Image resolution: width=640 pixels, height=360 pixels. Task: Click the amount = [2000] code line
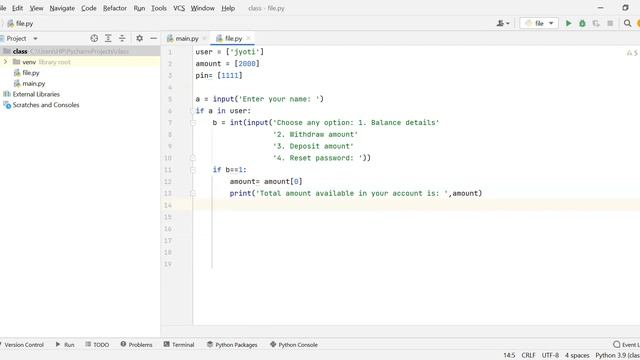pyautogui.click(x=227, y=64)
